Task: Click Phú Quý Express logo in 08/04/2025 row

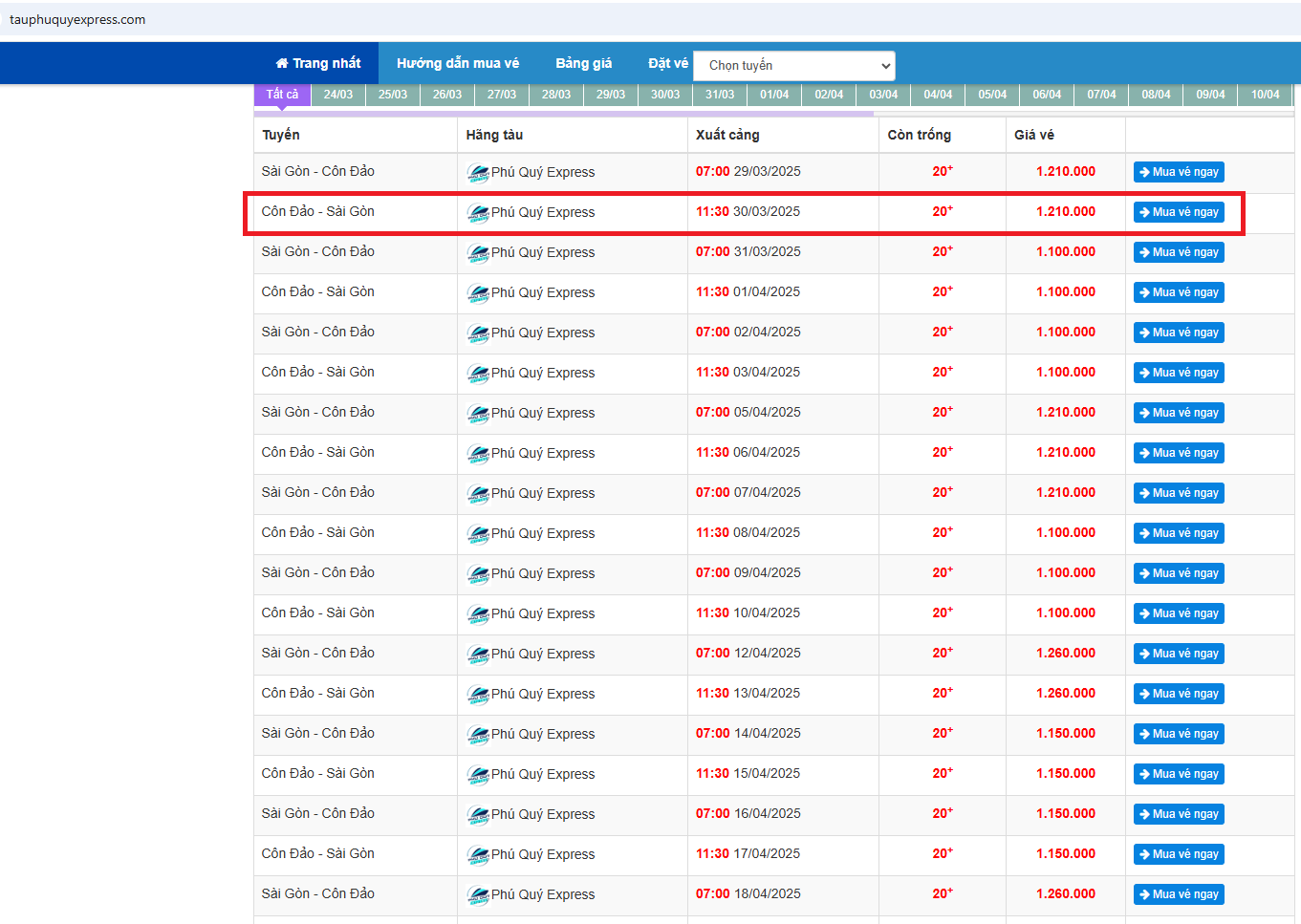Action: coord(478,534)
